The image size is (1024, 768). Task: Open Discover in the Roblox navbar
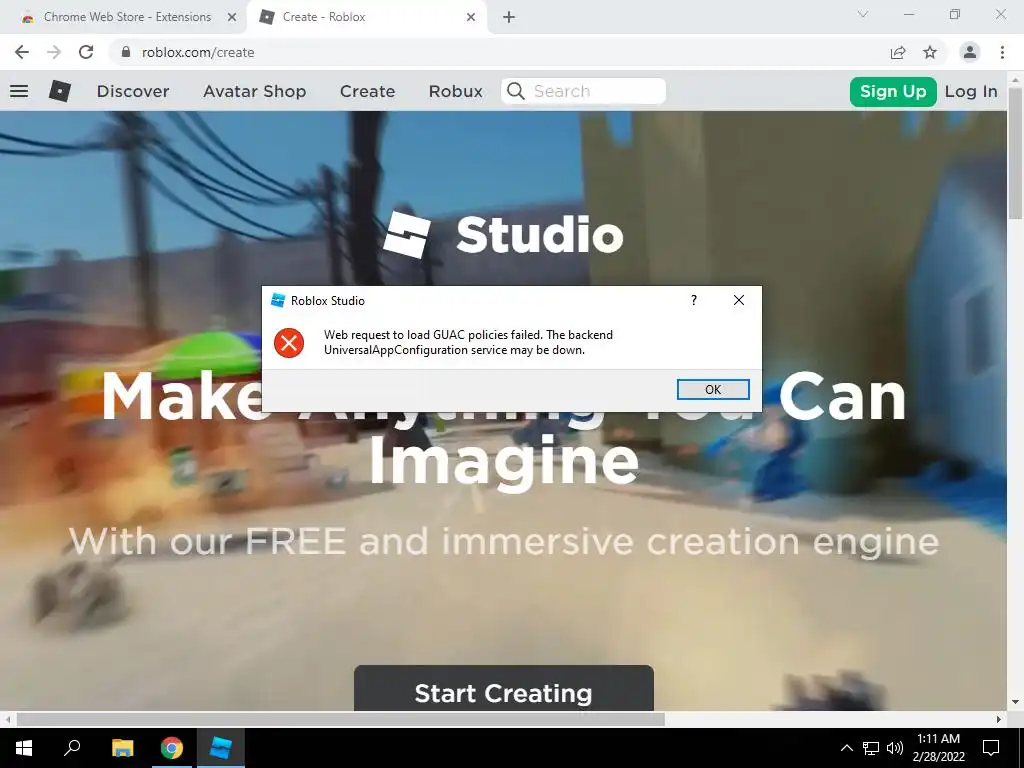tap(133, 91)
